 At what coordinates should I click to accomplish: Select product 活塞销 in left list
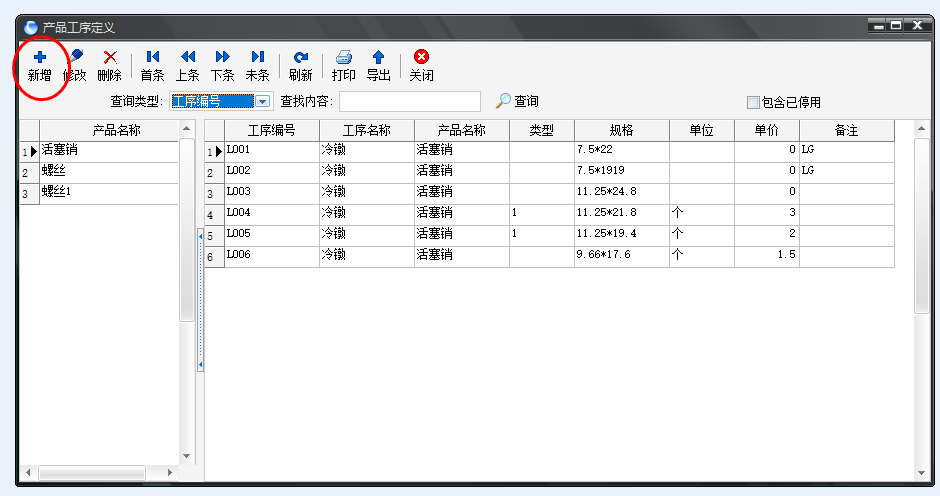pyautogui.click(x=109, y=151)
